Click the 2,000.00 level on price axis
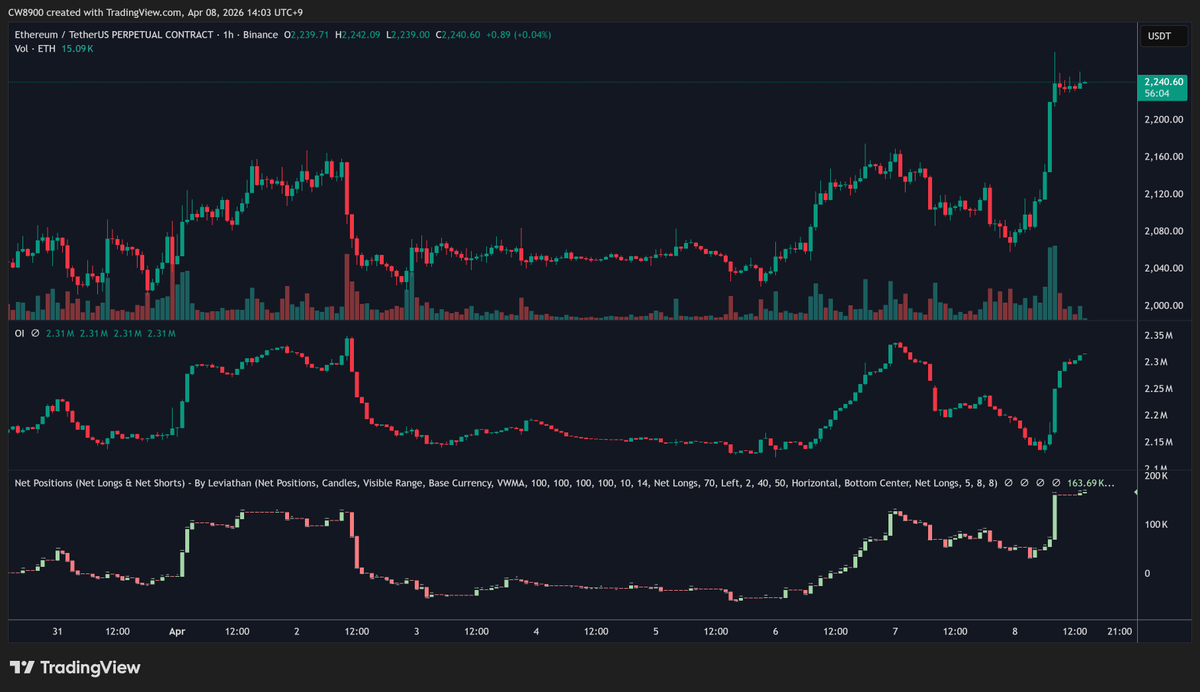 [x=1163, y=306]
